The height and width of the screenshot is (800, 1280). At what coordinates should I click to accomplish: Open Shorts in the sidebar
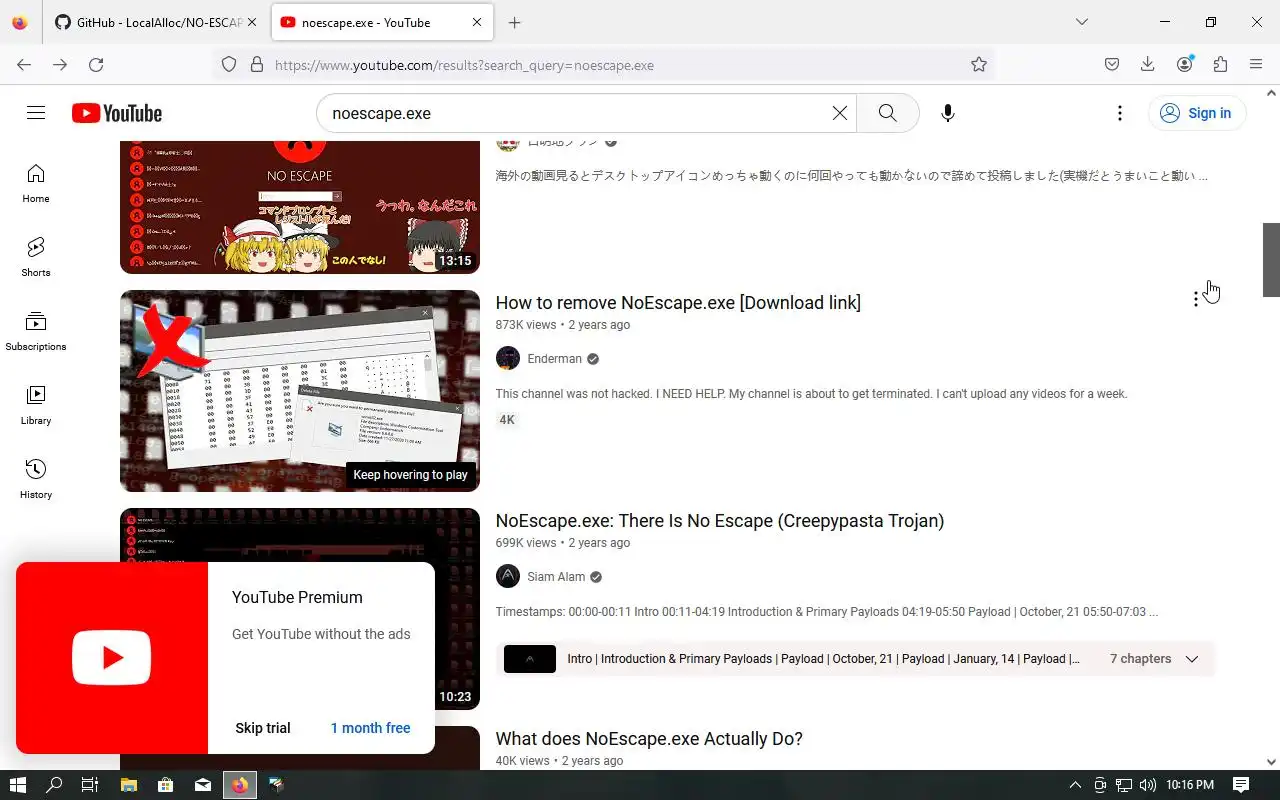point(36,258)
